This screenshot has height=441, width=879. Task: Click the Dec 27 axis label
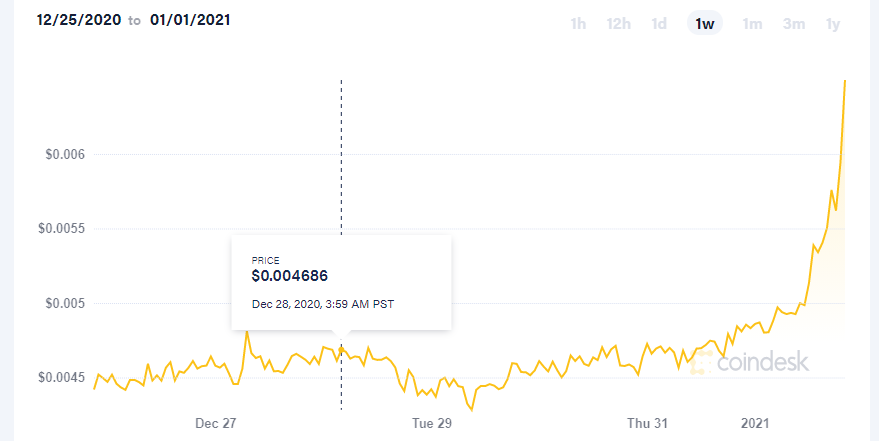(216, 424)
